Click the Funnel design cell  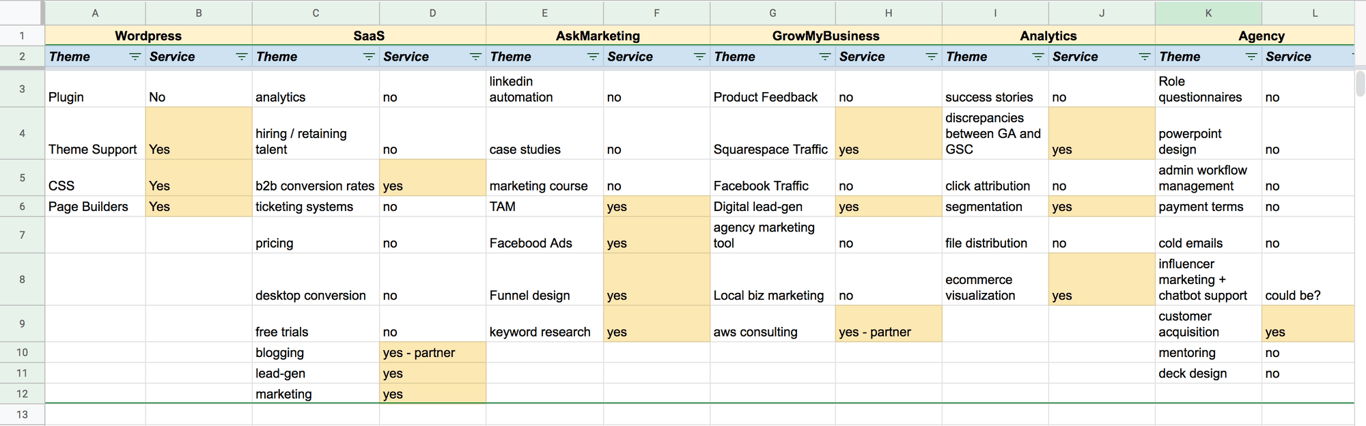tap(545, 279)
